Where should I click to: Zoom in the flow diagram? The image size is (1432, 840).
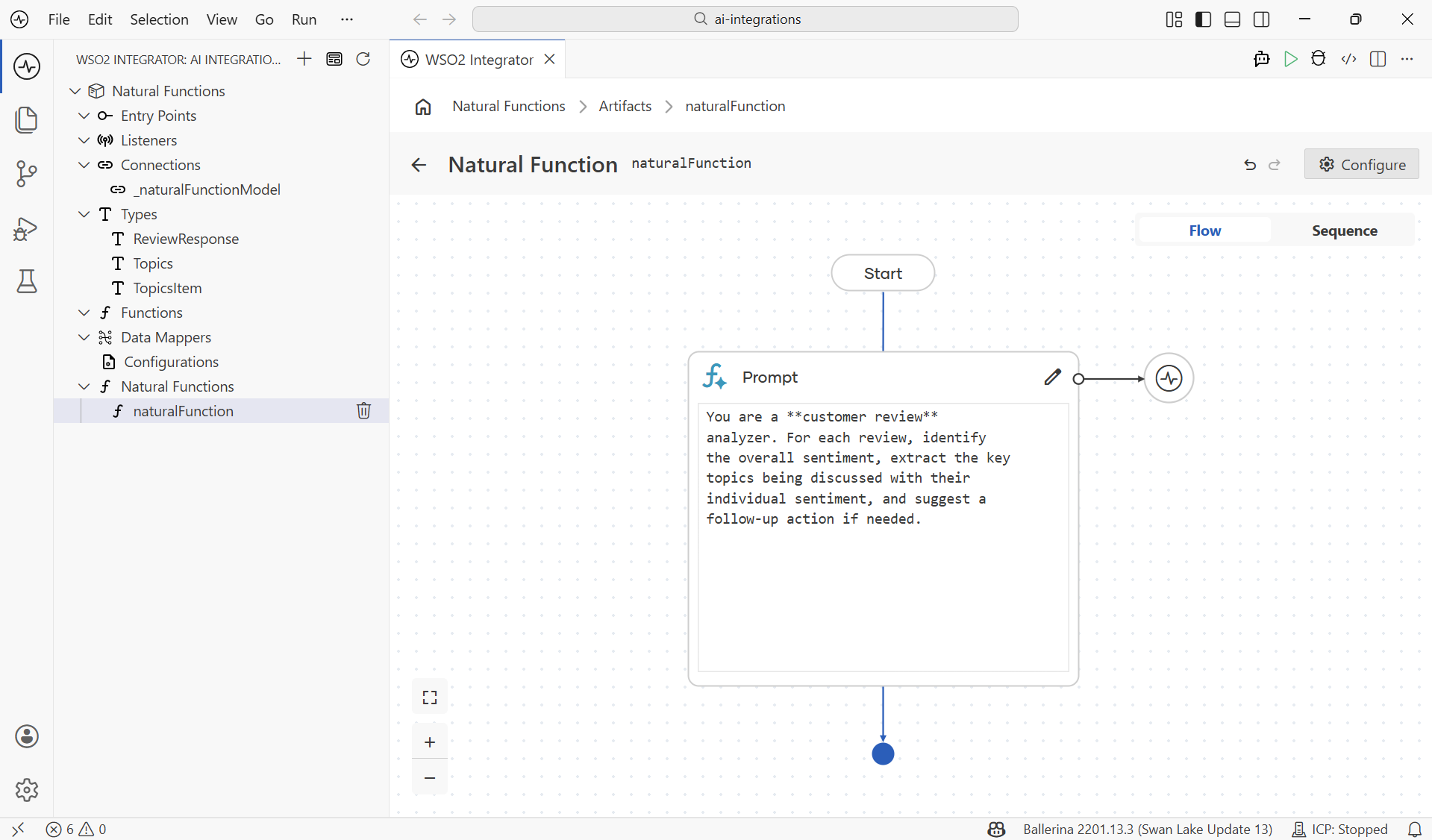[430, 742]
